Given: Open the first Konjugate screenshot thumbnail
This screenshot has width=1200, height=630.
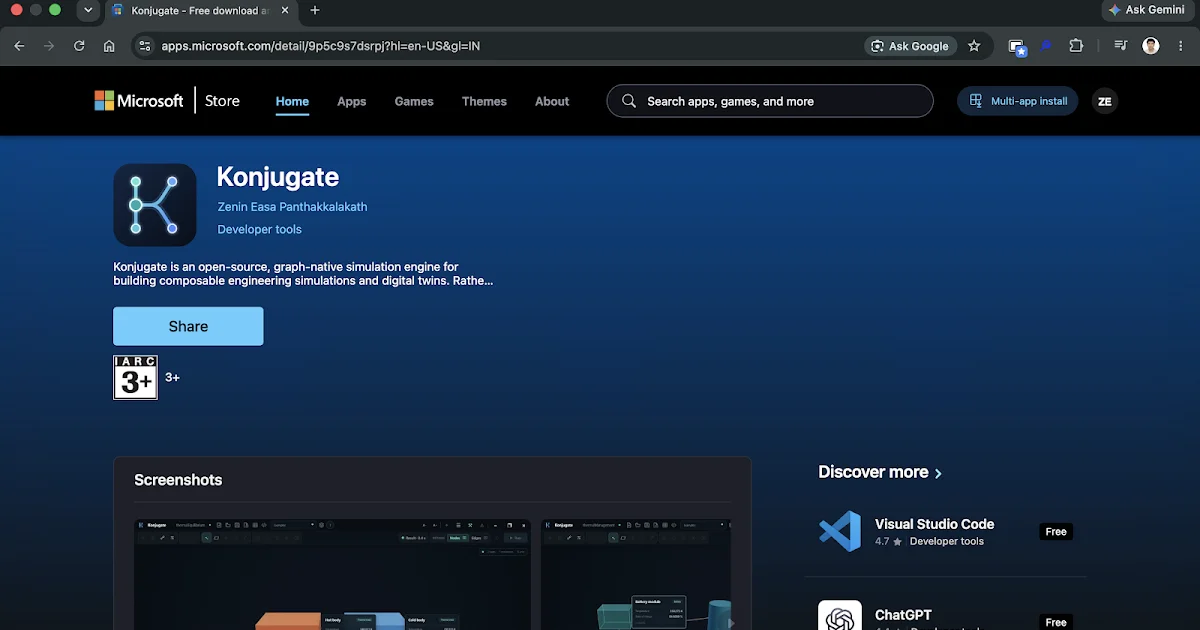Looking at the screenshot, I should point(332,574).
